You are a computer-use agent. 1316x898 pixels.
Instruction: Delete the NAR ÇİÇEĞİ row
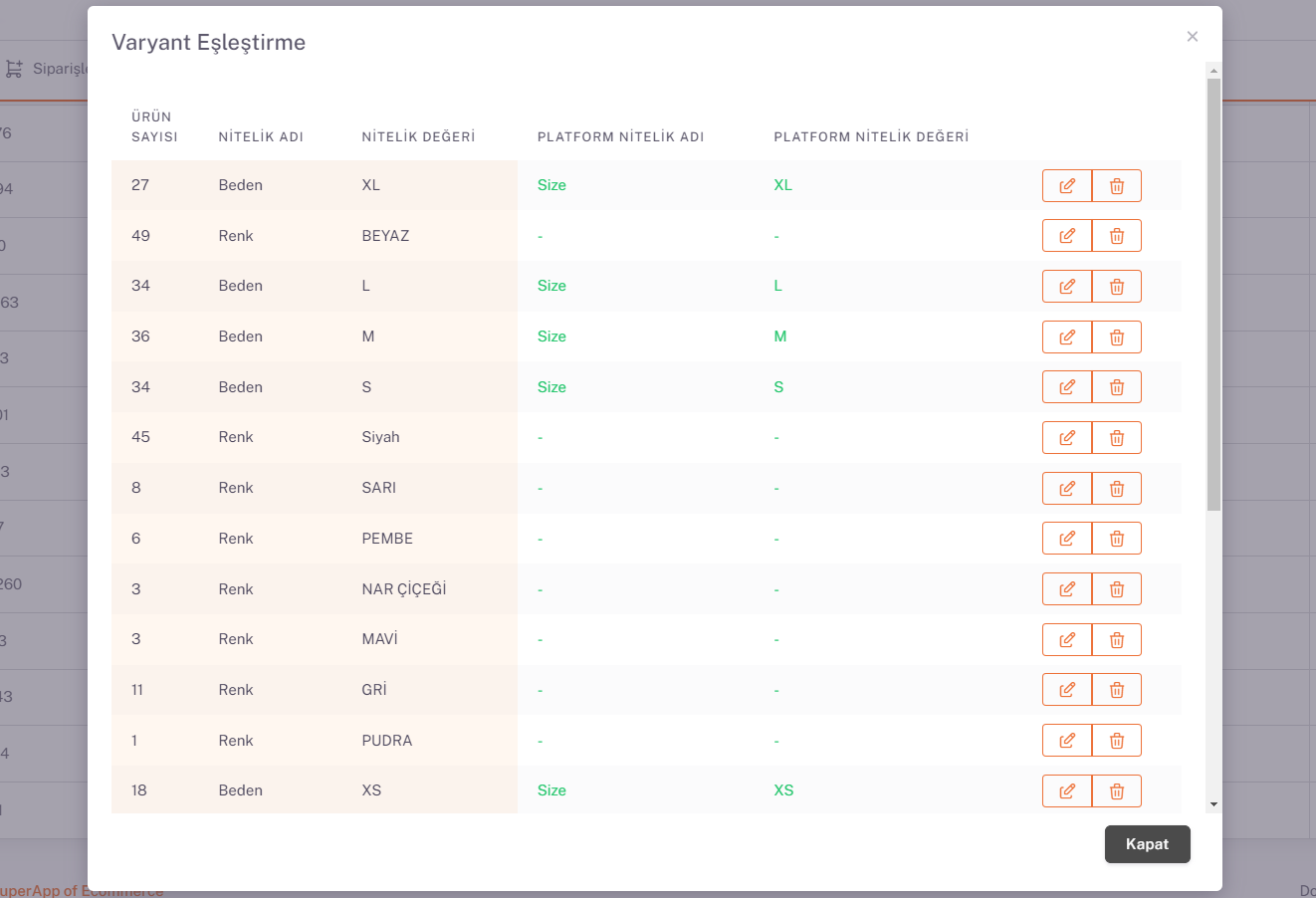tap(1117, 589)
